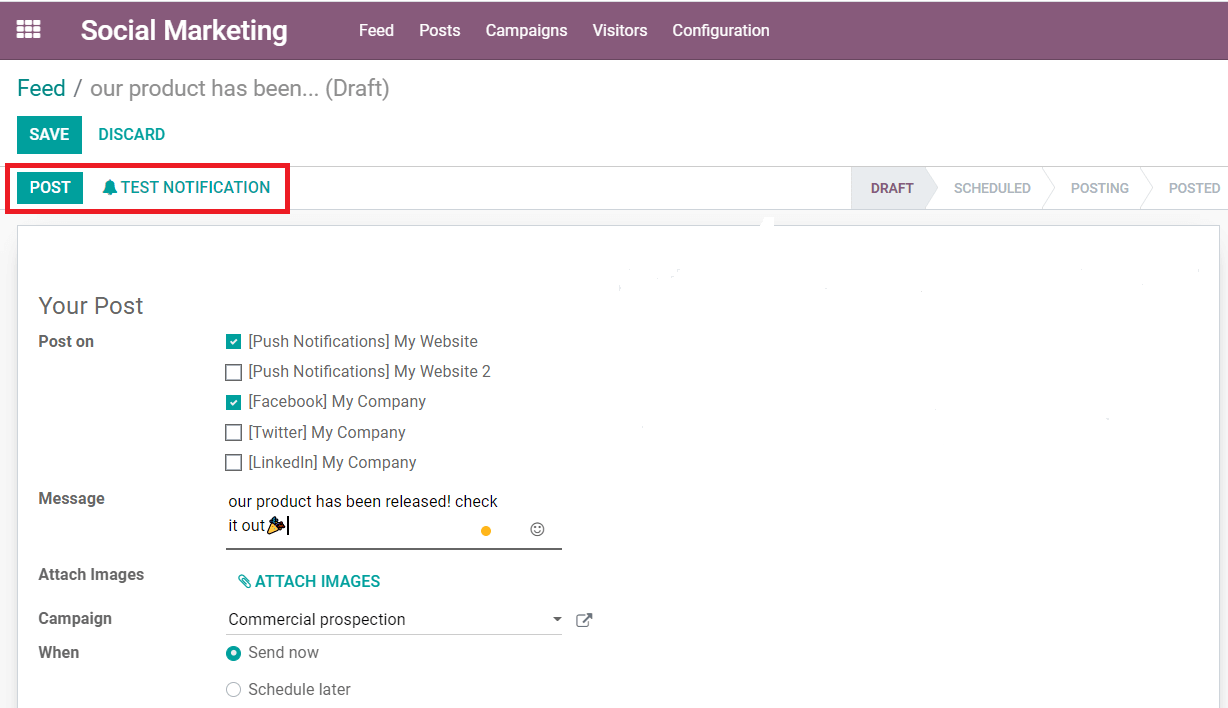Click the Attach Images button with the paperclip
This screenshot has width=1228, height=708.
[x=309, y=581]
